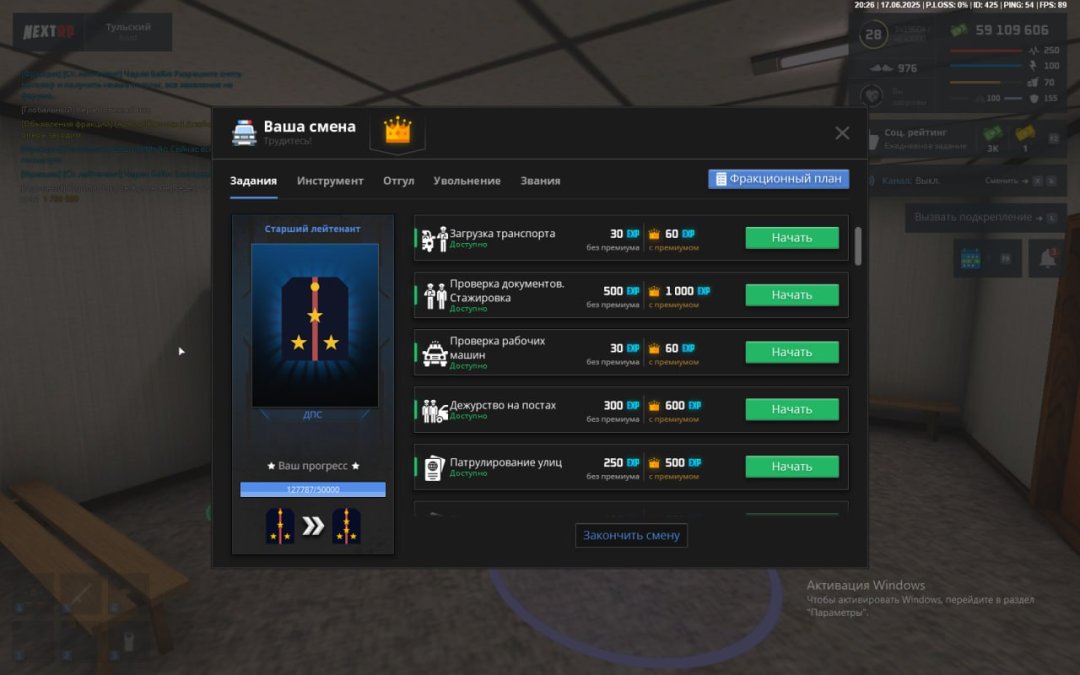Click the level 28 circle in the HUD

(x=873, y=34)
